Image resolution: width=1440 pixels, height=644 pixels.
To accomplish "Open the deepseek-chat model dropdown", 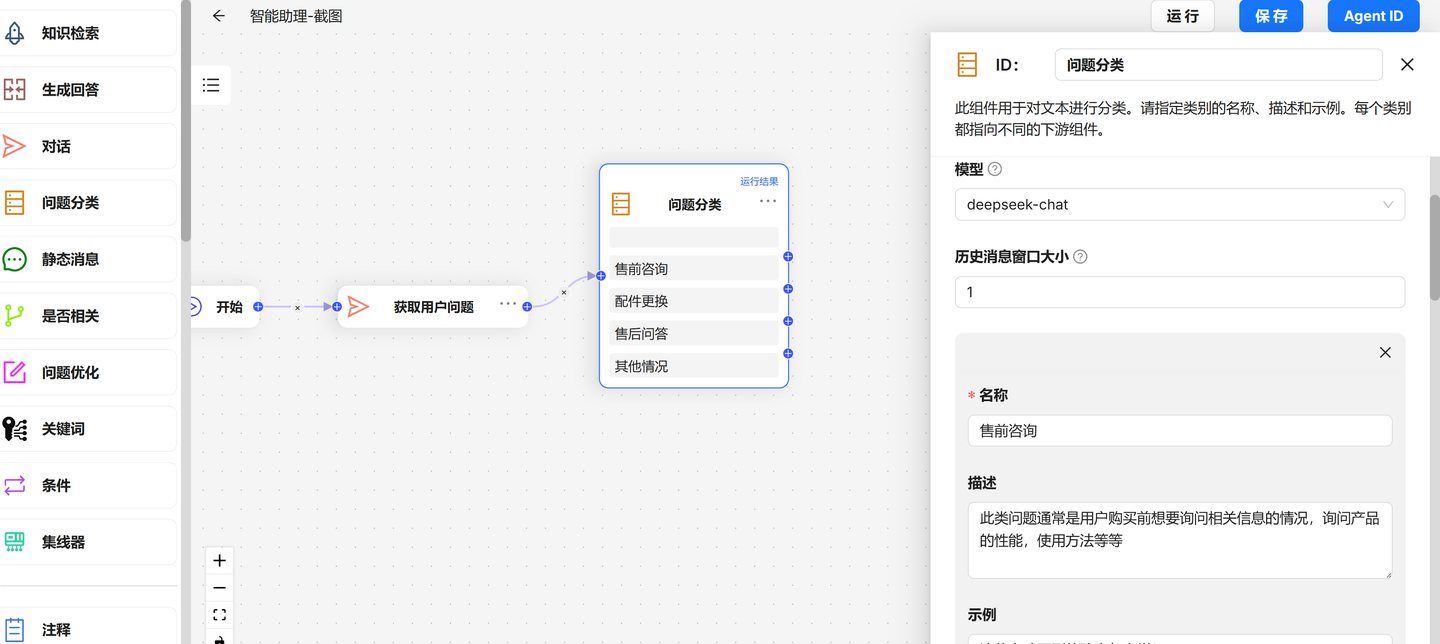I will coord(1179,204).
